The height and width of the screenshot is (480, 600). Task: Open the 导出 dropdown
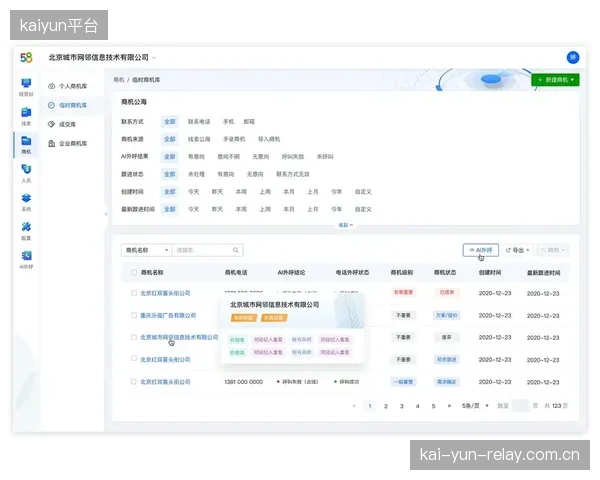(x=518, y=250)
